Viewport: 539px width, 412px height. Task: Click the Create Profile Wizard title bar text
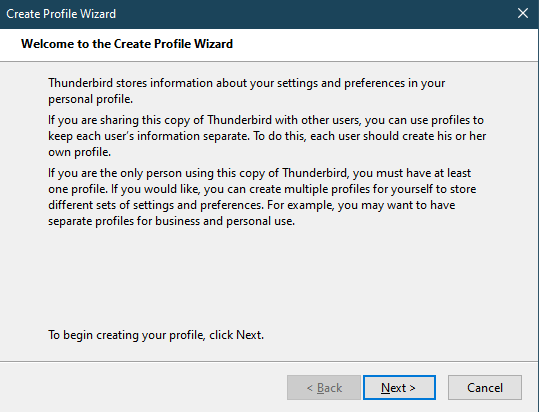click(61, 14)
